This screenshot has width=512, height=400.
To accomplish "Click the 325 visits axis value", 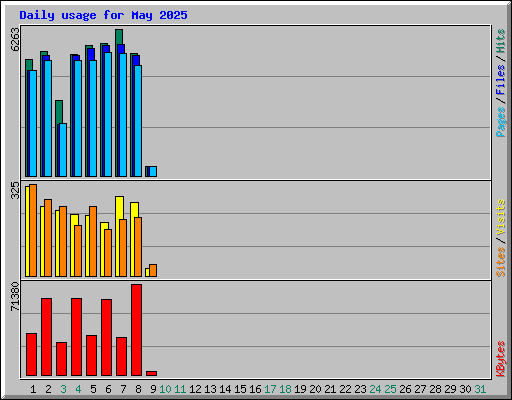I will click(15, 190).
